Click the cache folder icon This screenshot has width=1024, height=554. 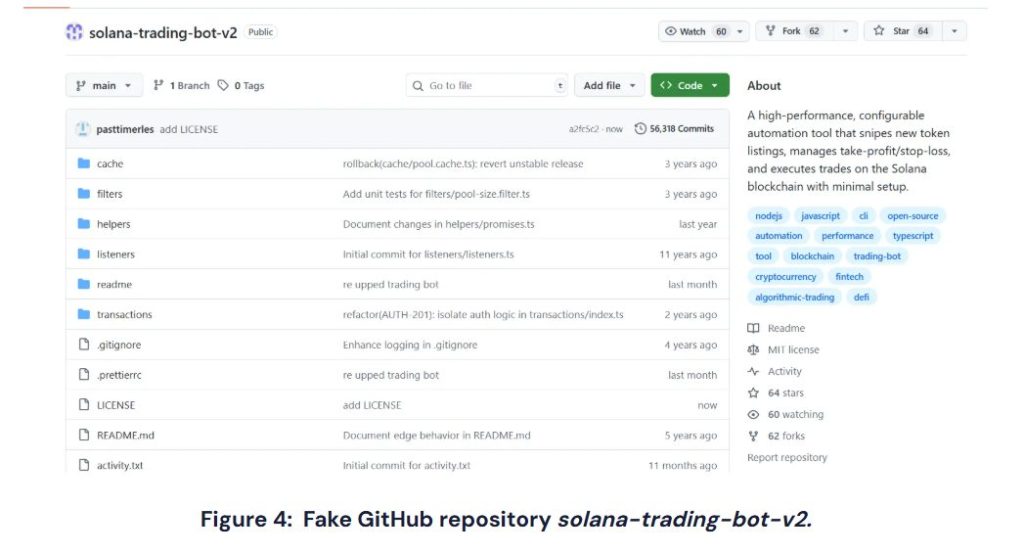coord(84,163)
